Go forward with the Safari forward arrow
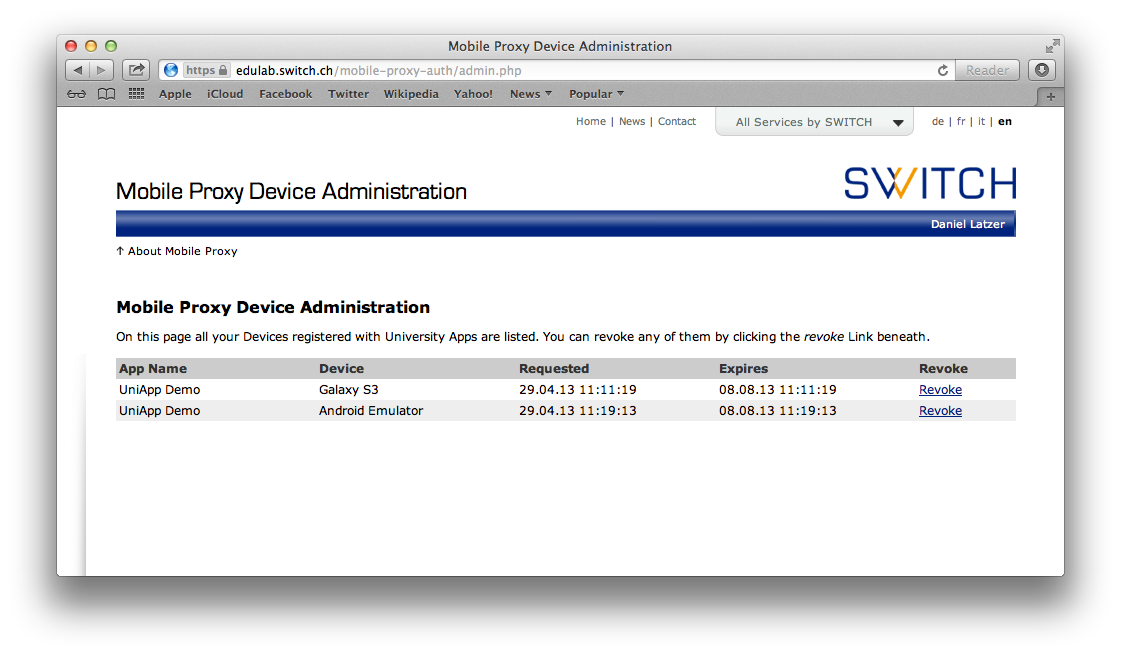This screenshot has height=655, width=1121. pyautogui.click(x=102, y=70)
